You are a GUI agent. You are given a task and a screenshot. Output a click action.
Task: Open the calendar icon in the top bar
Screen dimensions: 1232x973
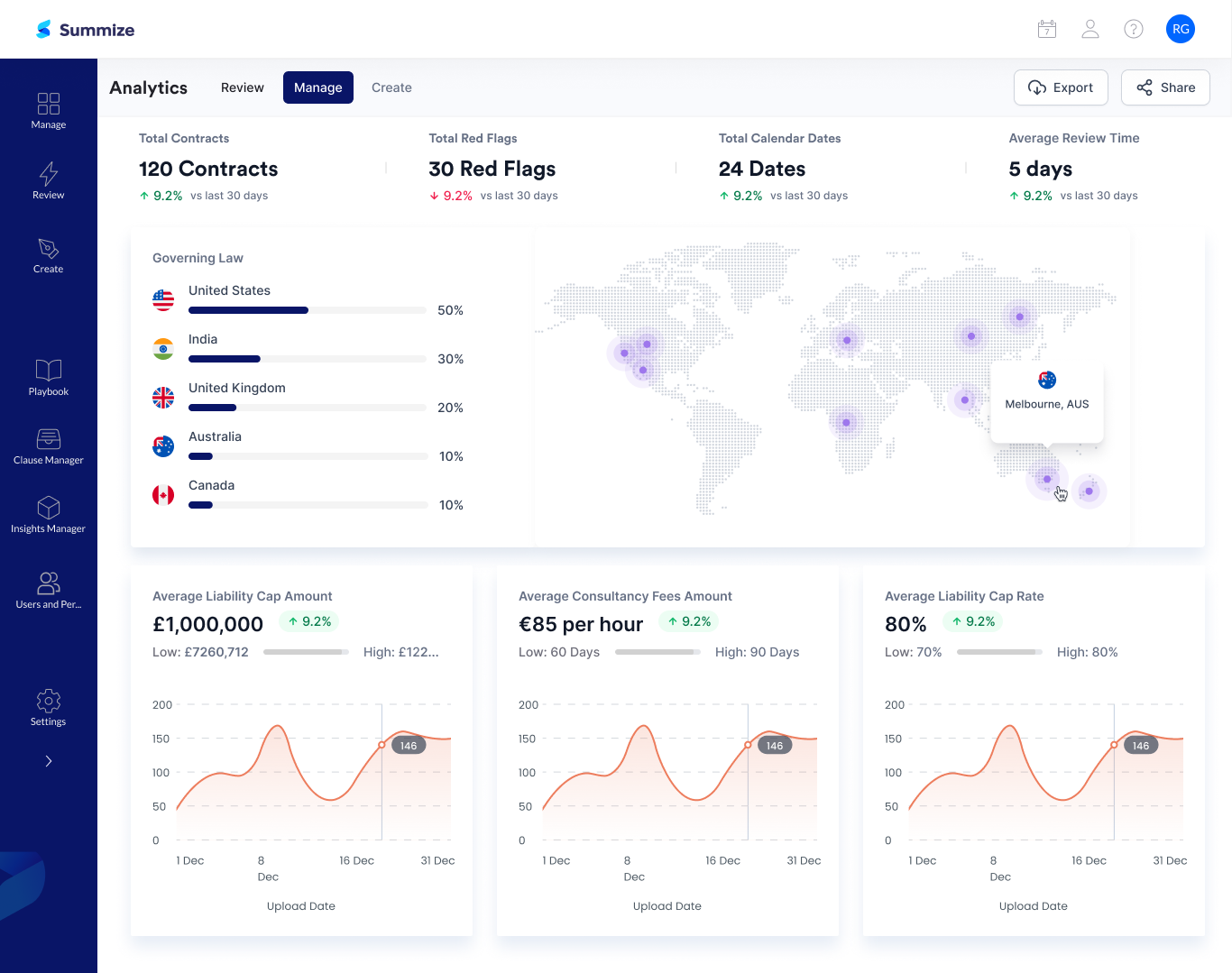coord(1046,29)
